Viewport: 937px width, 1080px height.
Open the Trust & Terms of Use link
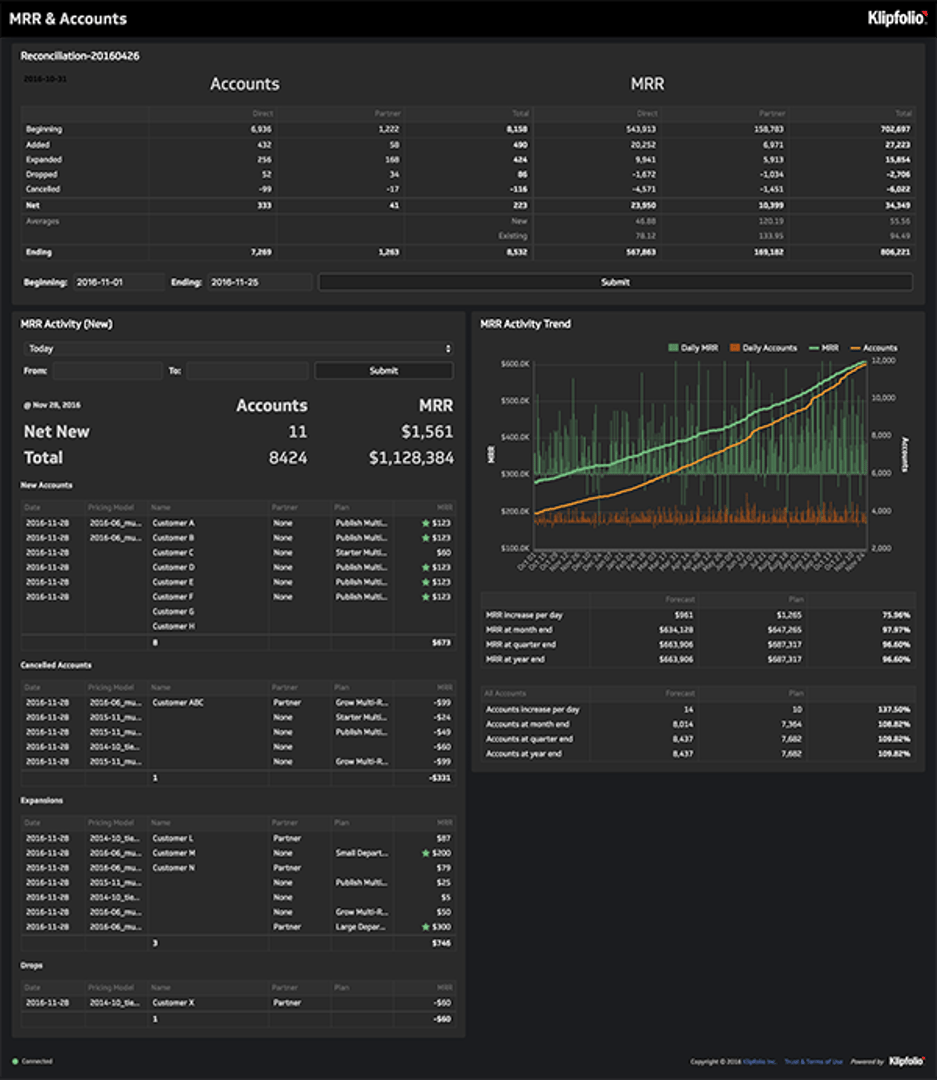pyautogui.click(x=813, y=1061)
